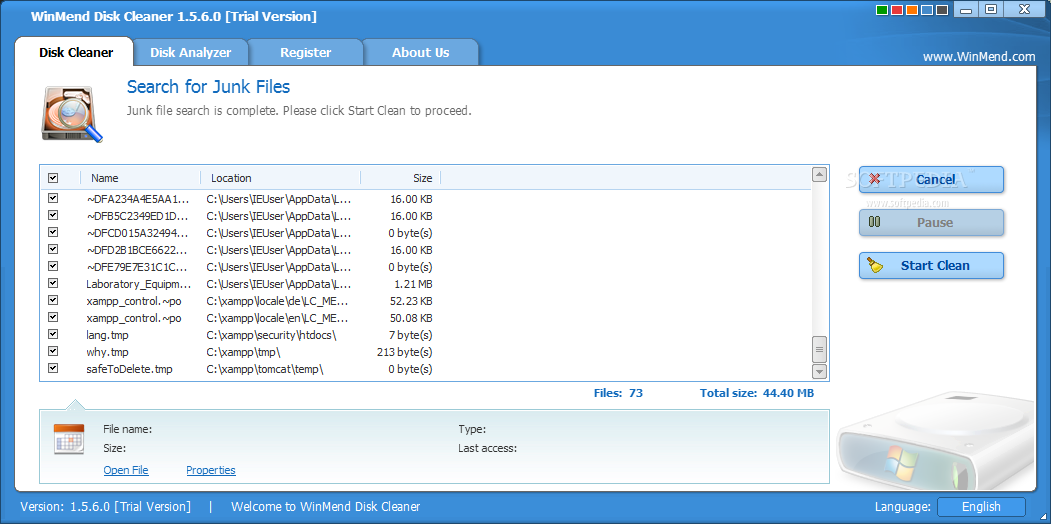
Task: Click the disk magnifier junk search icon
Action: (72, 113)
